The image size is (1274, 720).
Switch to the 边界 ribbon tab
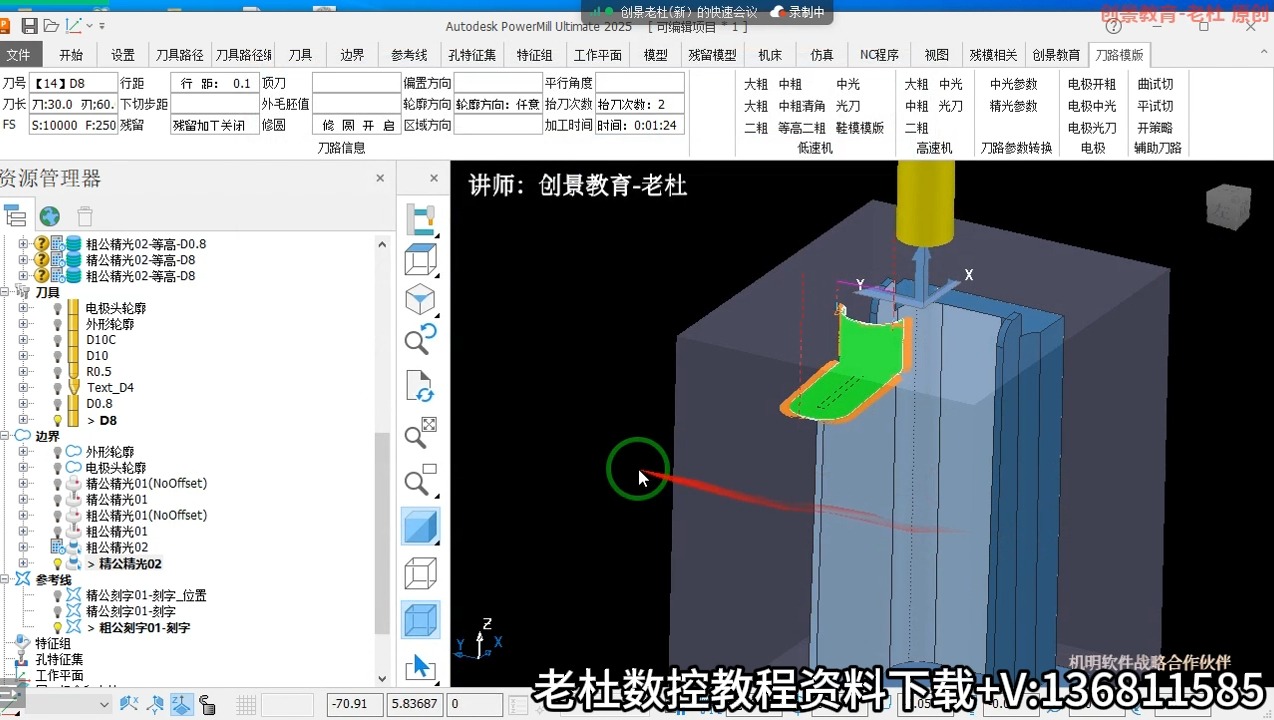click(352, 55)
